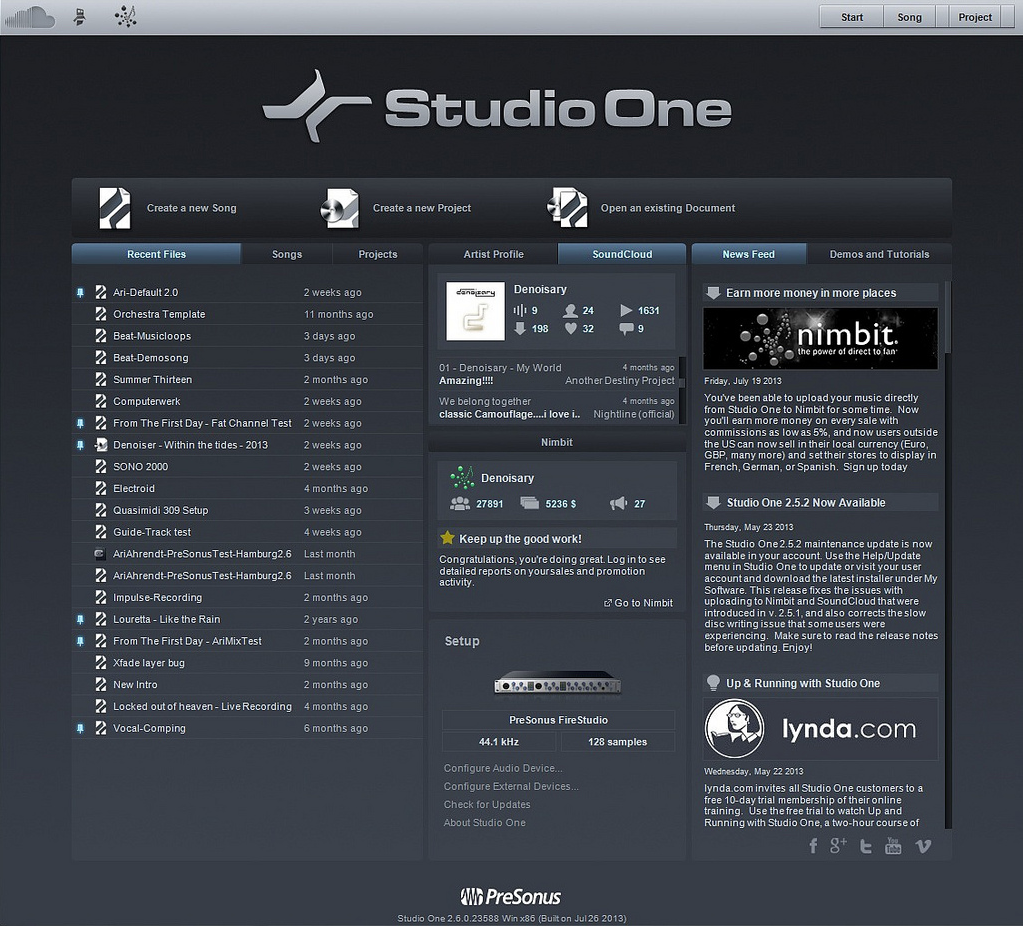
Task: Click the lynda.com banner image
Action: click(x=820, y=728)
